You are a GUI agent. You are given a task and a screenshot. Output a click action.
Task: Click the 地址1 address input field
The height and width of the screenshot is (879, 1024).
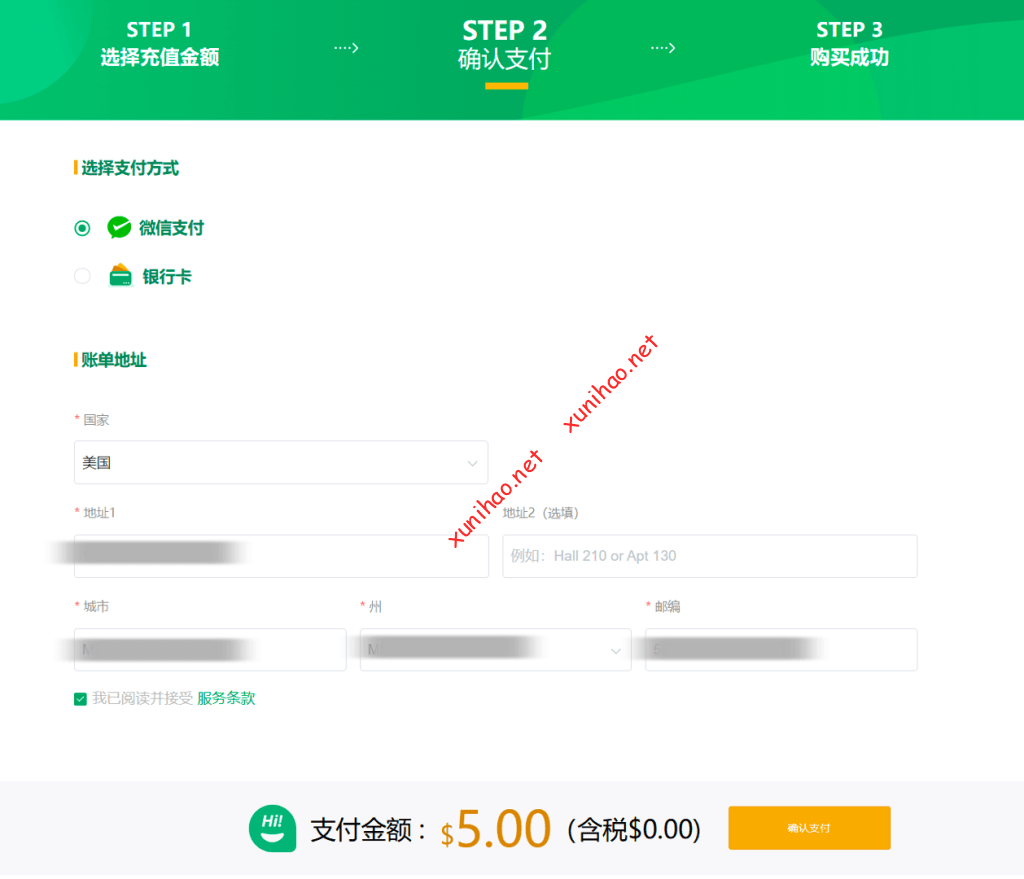[281, 556]
